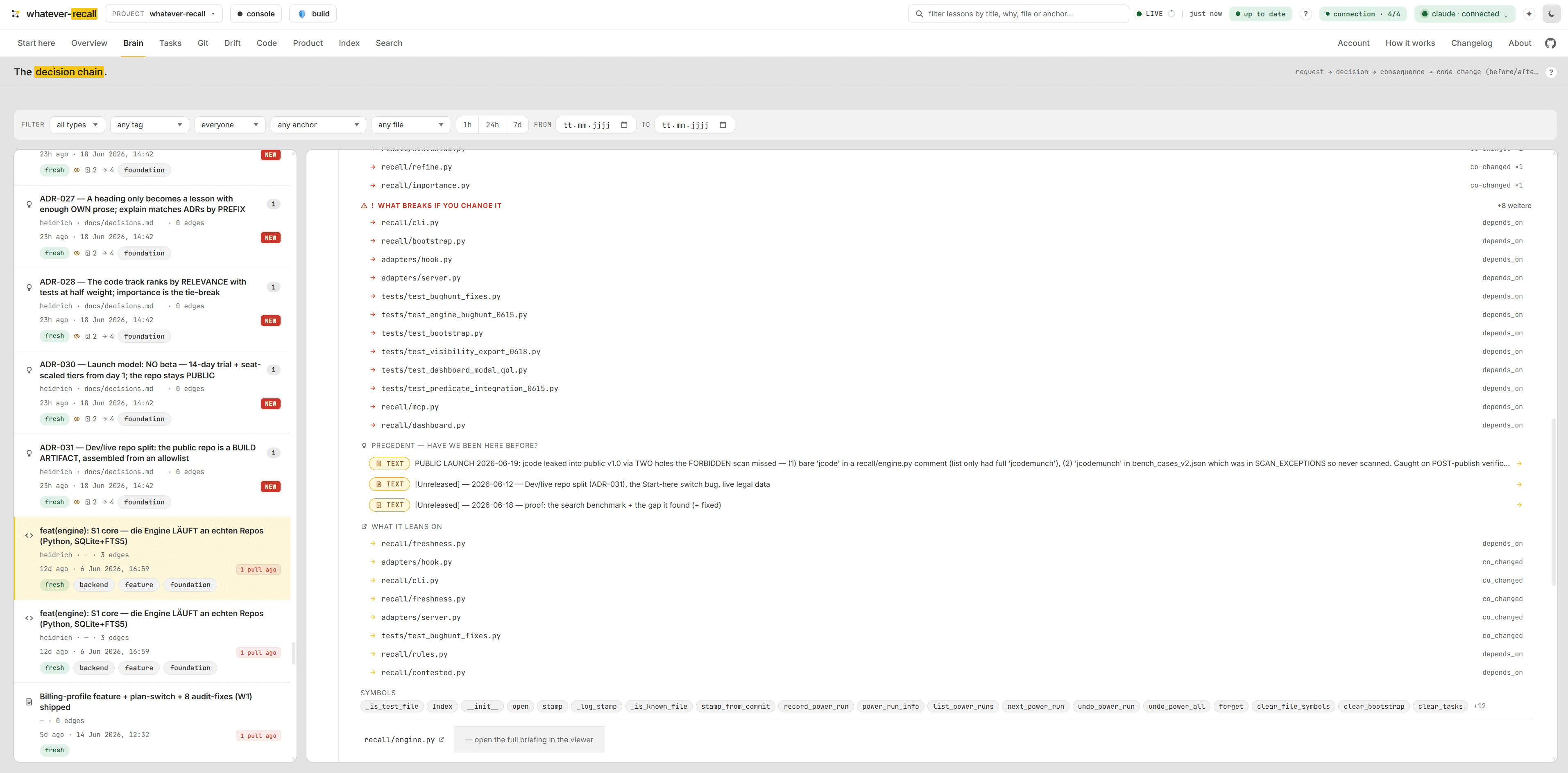Screen dimensions: 1568x773
Task: Open the any anchor filter dropdown
Action: [x=318, y=125]
